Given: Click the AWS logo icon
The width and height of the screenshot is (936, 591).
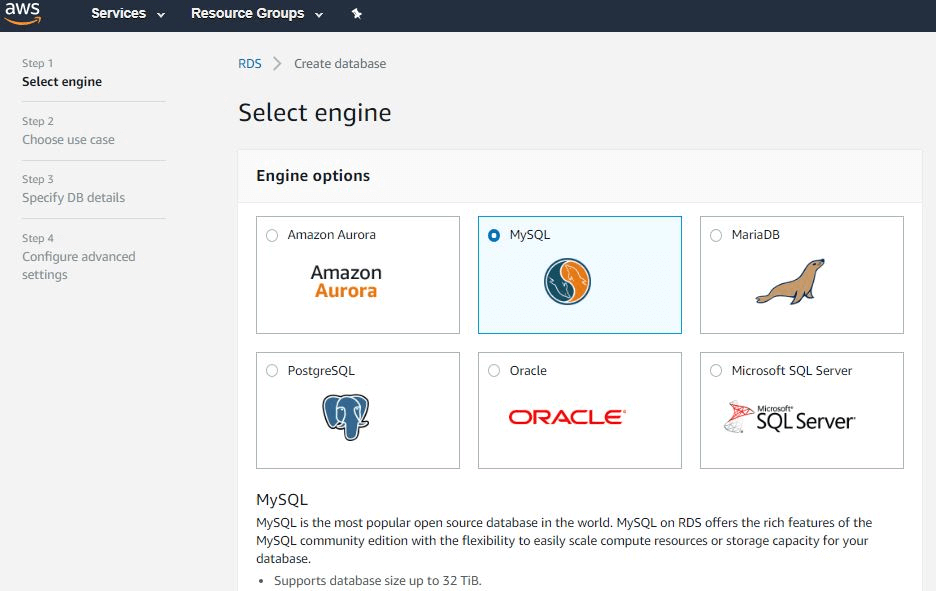Looking at the screenshot, I should point(23,13).
